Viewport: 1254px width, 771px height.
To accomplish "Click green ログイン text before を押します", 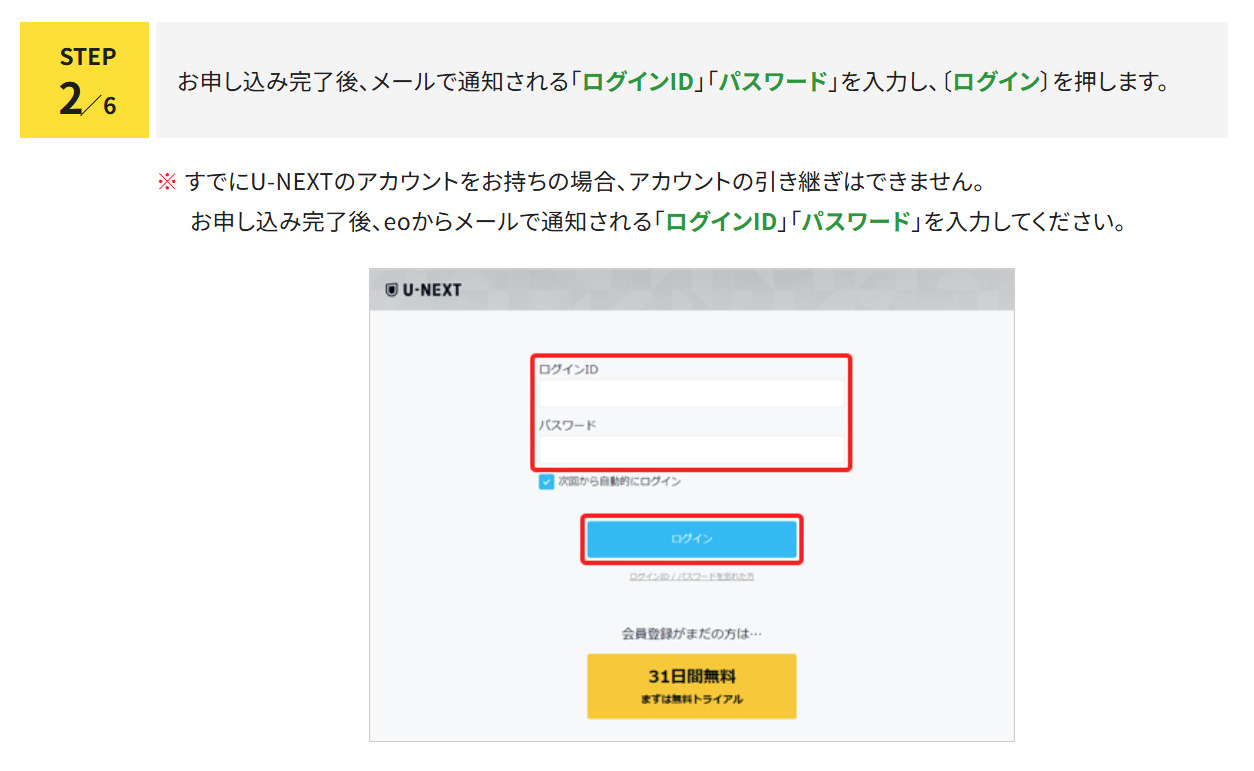I will point(996,82).
